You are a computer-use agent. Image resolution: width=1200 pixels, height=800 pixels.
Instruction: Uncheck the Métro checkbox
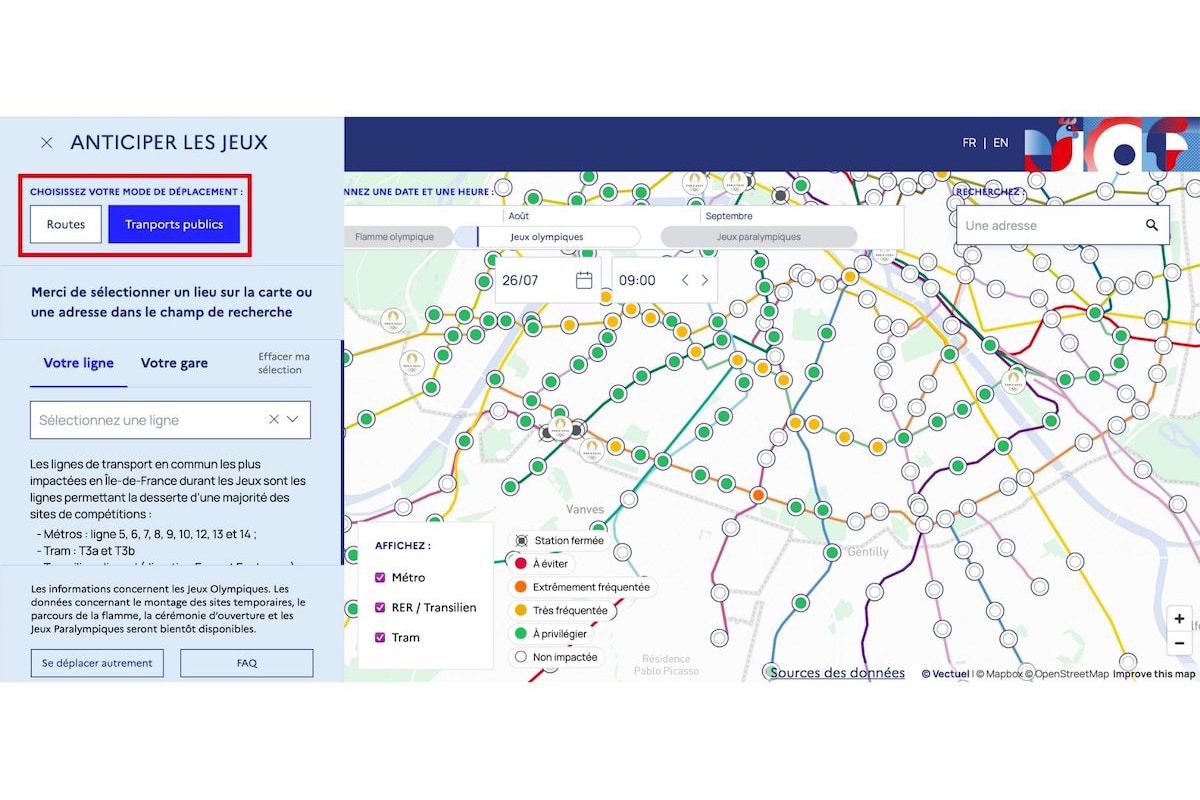tap(381, 578)
